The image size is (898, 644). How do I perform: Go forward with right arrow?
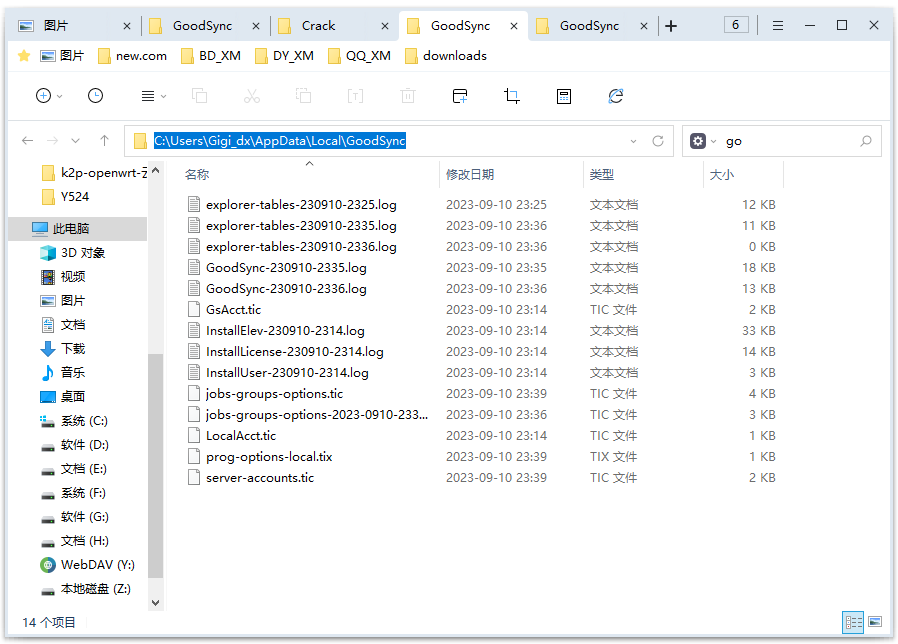click(x=52, y=140)
